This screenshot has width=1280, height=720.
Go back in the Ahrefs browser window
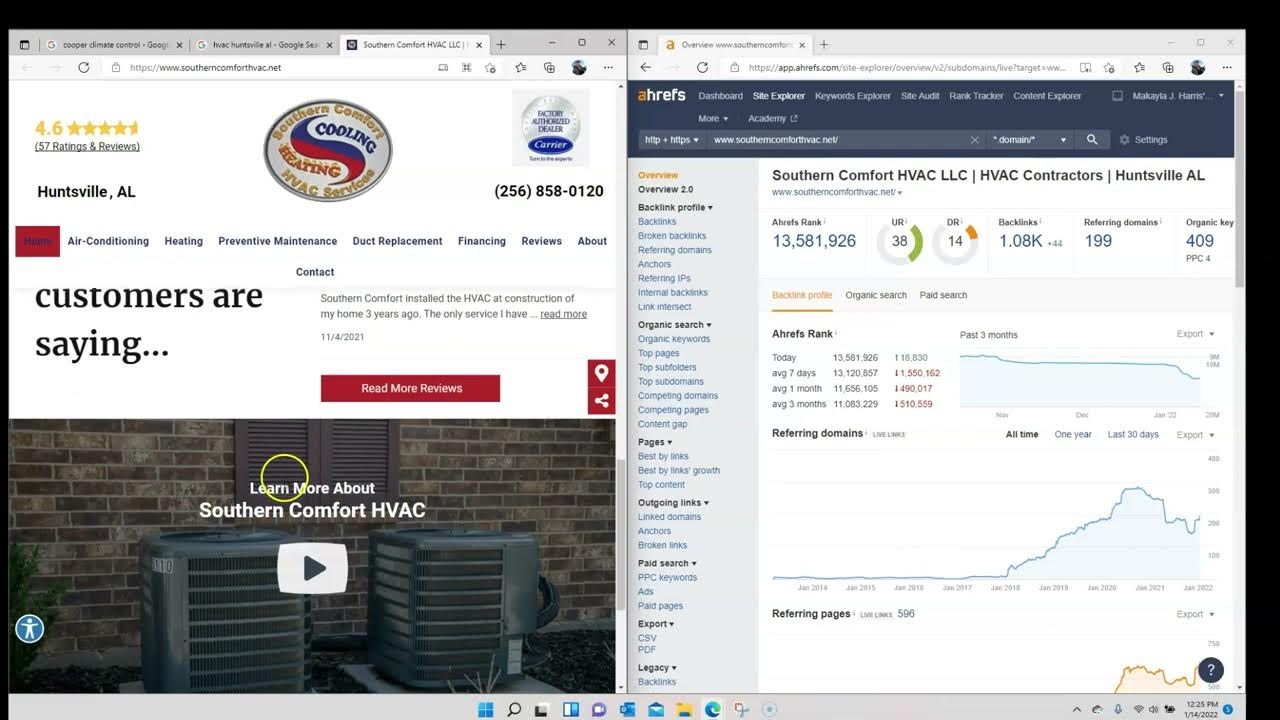click(x=645, y=67)
